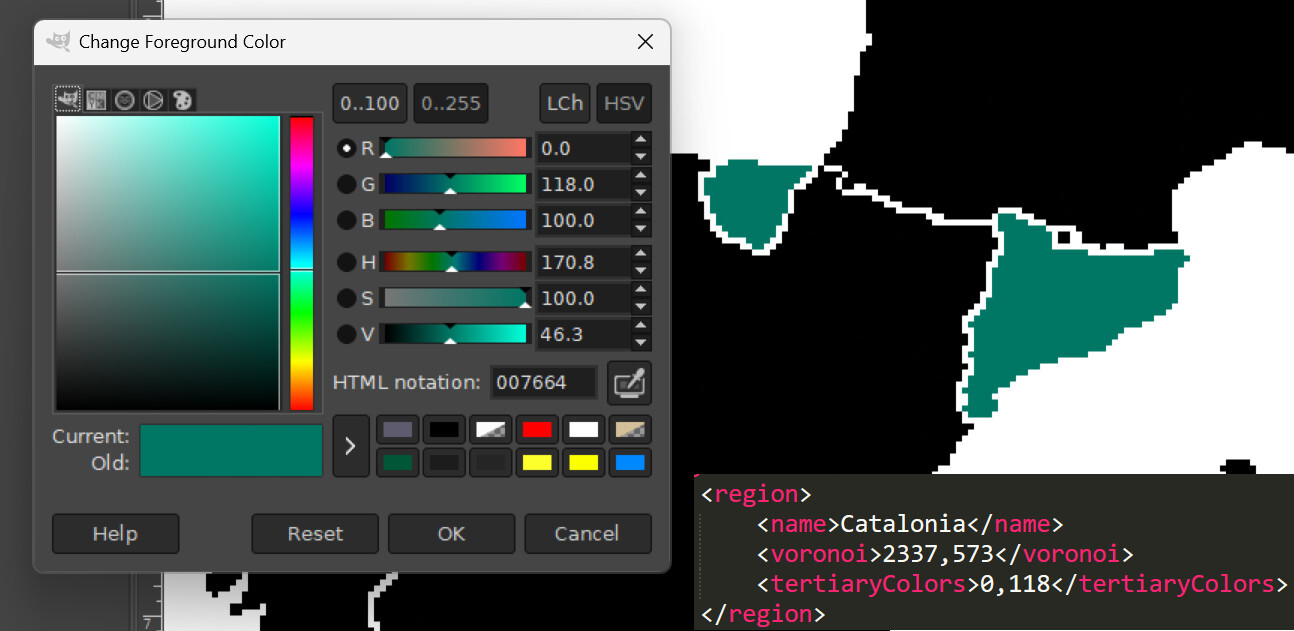Image resolution: width=1294 pixels, height=631 pixels.
Task: Increase the R value with up arrow
Action: pyautogui.click(x=641, y=140)
